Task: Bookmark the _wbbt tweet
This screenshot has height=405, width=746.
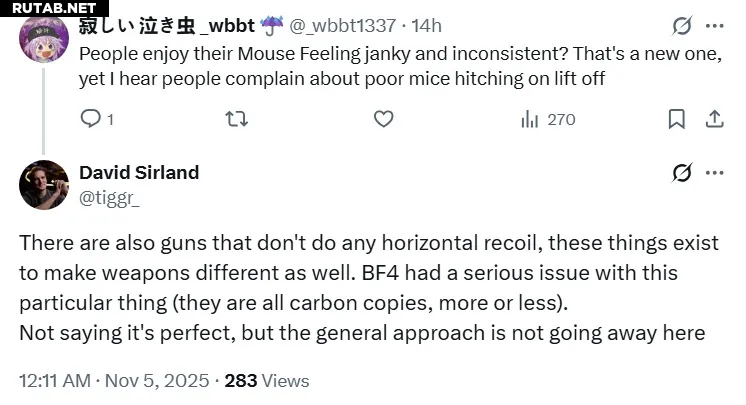Action: pyautogui.click(x=677, y=119)
